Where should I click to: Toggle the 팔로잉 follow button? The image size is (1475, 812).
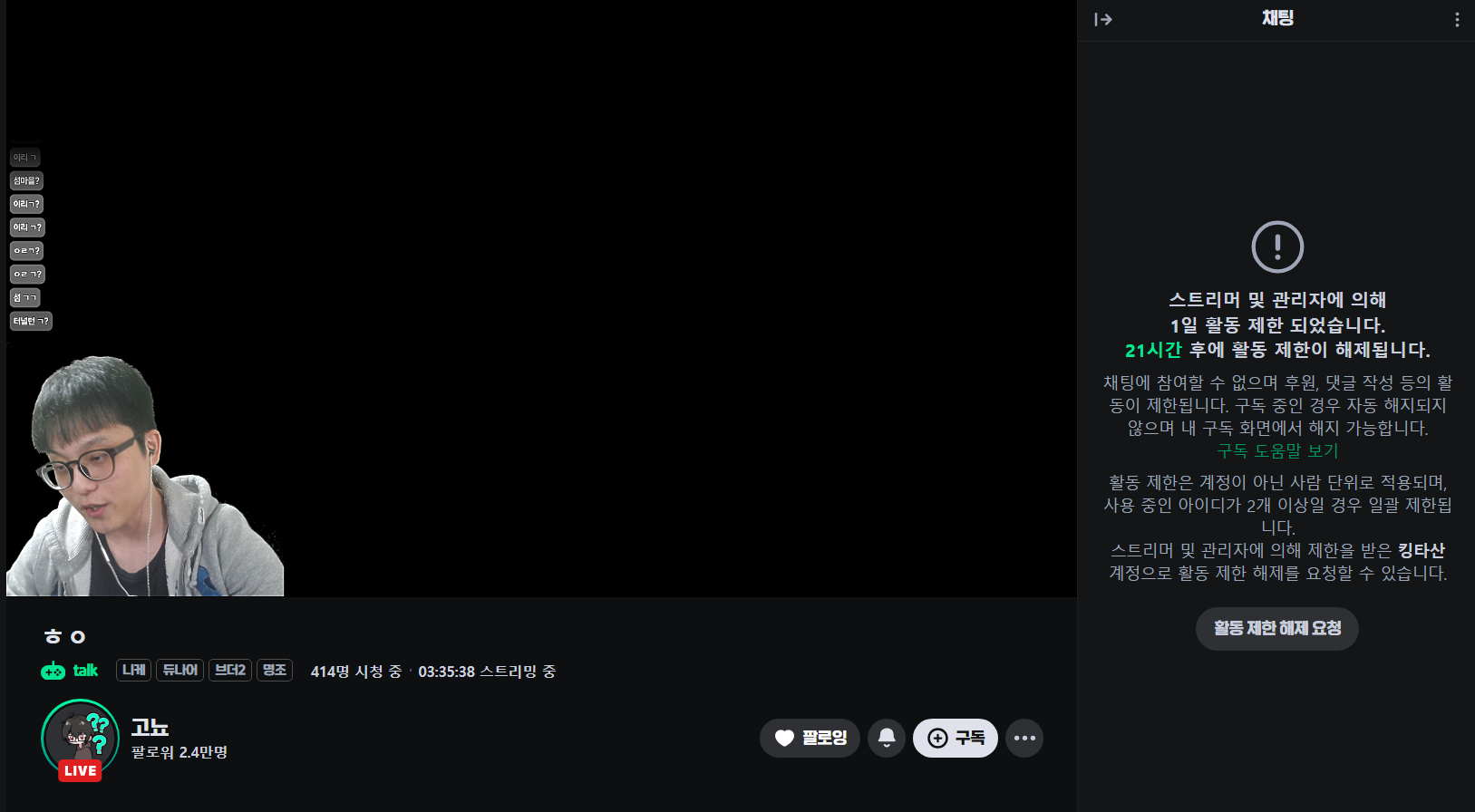tap(810, 738)
